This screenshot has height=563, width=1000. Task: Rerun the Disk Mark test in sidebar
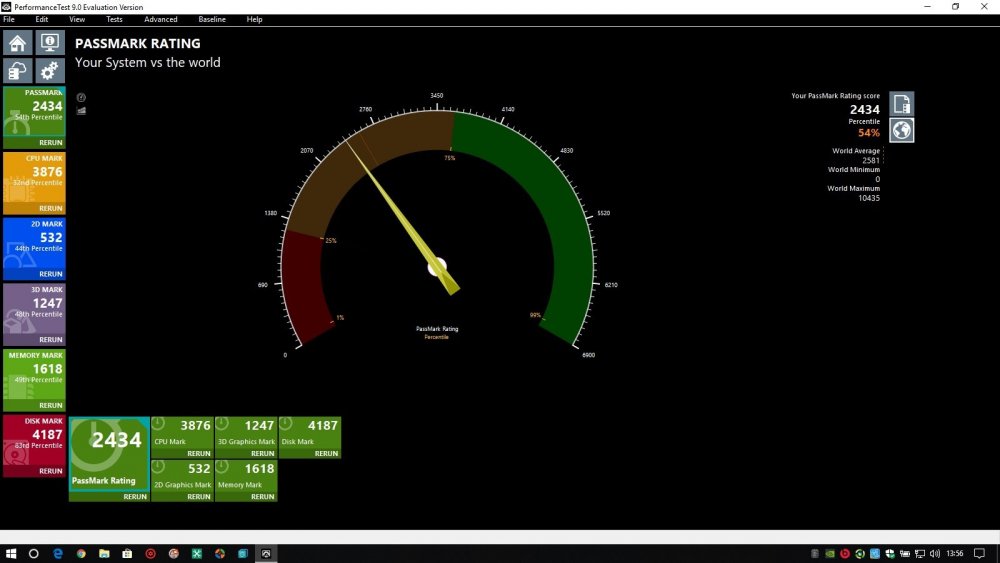pos(50,471)
